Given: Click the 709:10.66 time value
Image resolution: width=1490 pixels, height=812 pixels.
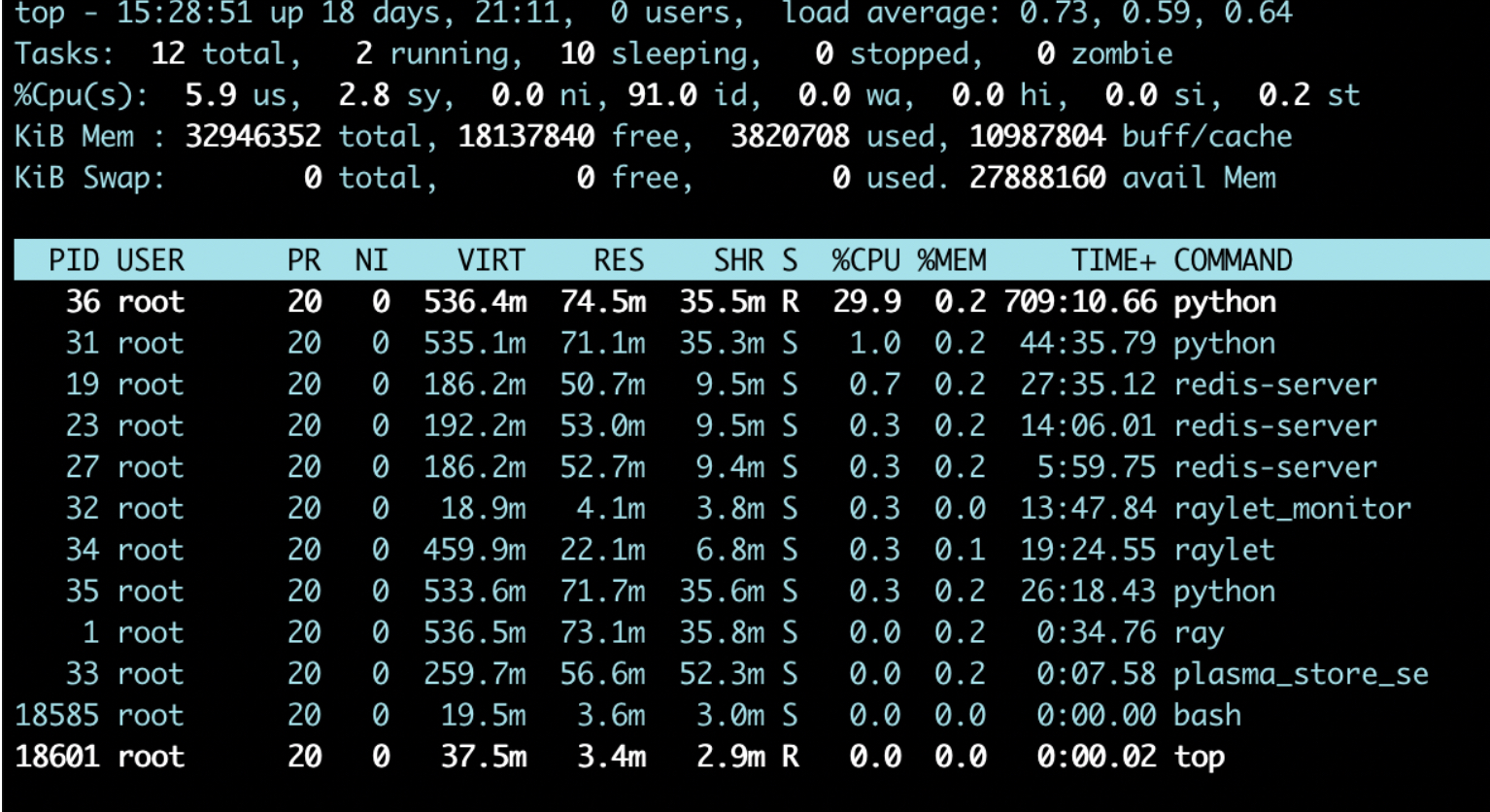Looking at the screenshot, I should (x=1080, y=302).
